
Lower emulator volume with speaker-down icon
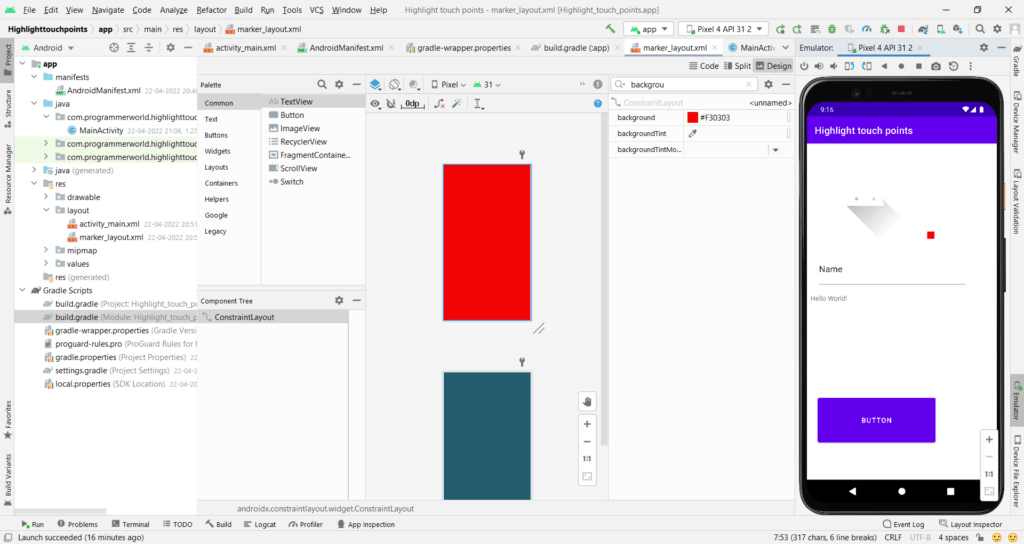833,66
